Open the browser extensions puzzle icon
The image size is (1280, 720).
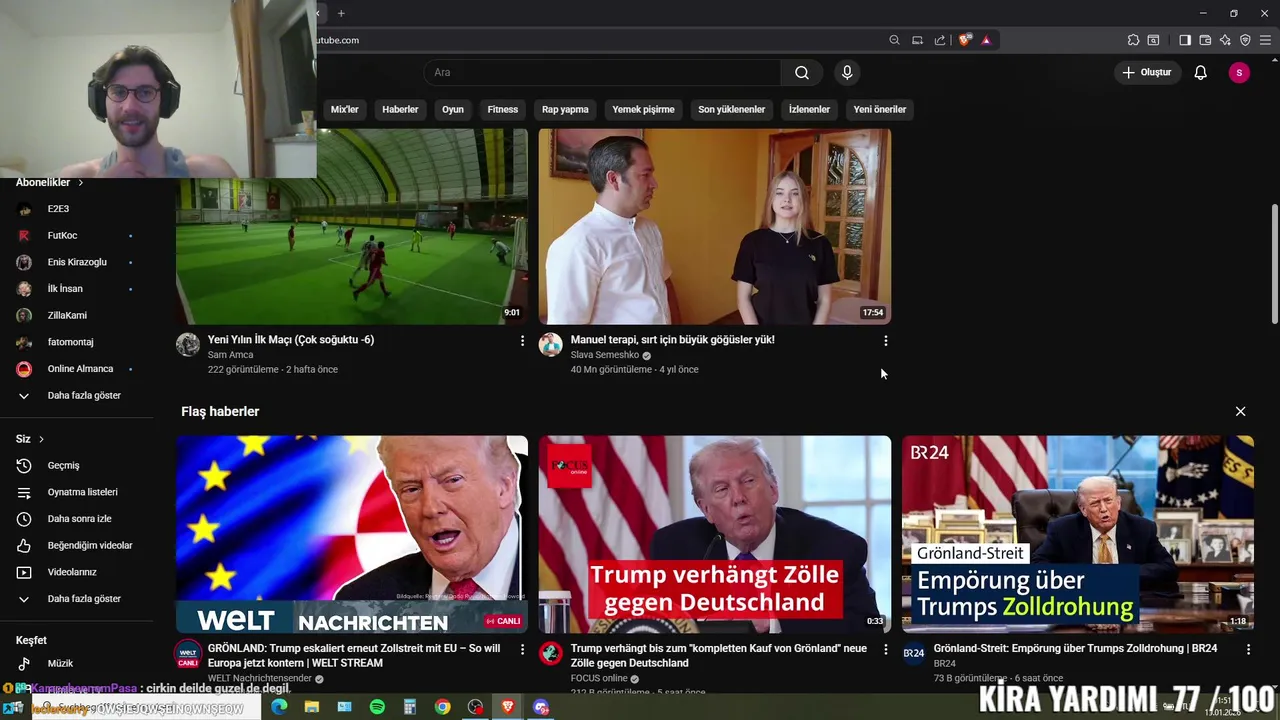(x=1133, y=40)
